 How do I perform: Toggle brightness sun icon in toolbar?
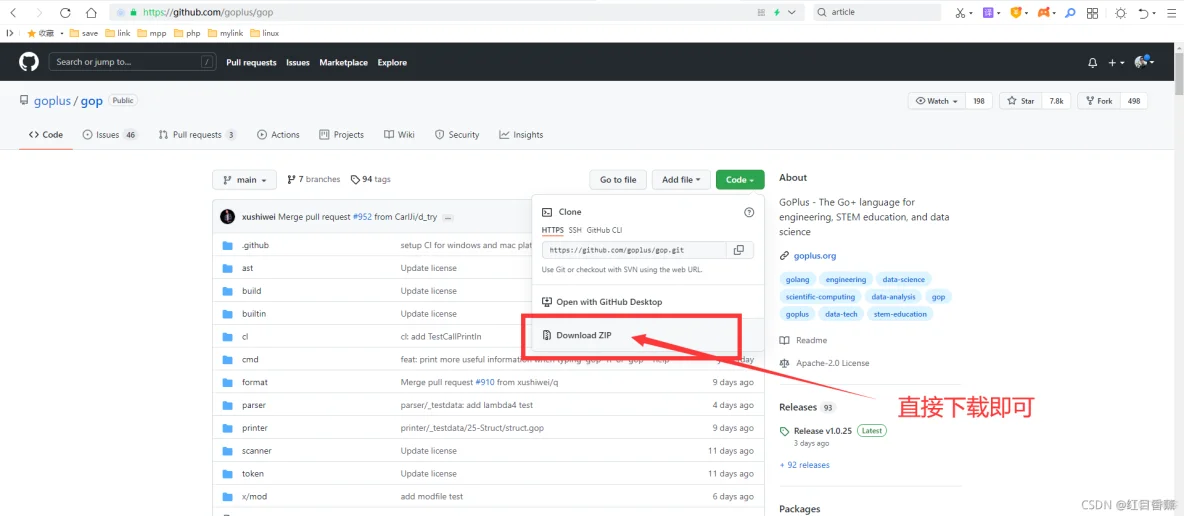click(1121, 13)
